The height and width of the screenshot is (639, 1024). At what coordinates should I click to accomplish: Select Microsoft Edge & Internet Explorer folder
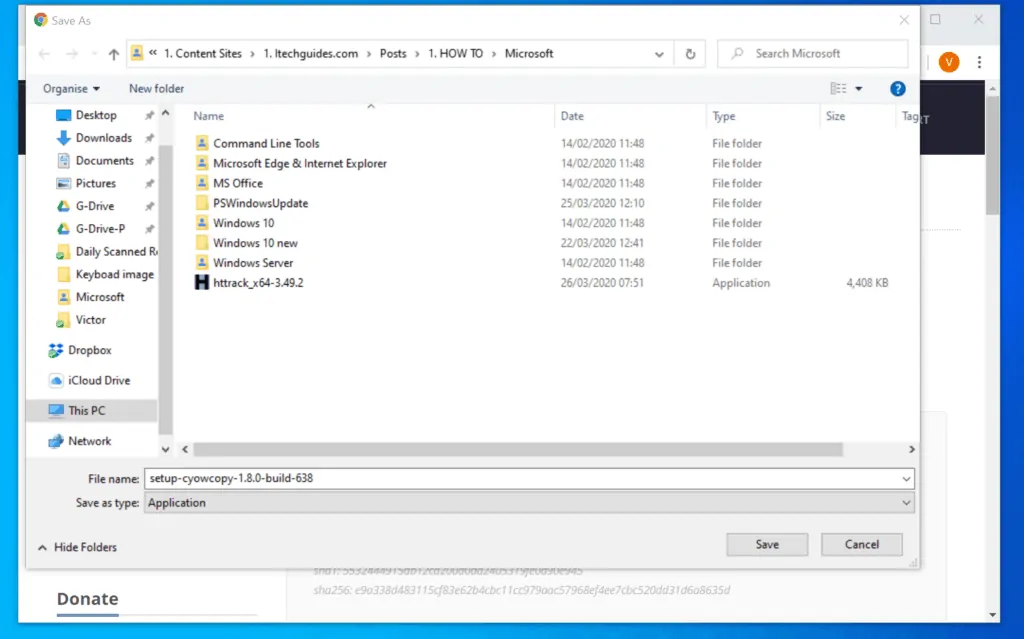click(299, 163)
